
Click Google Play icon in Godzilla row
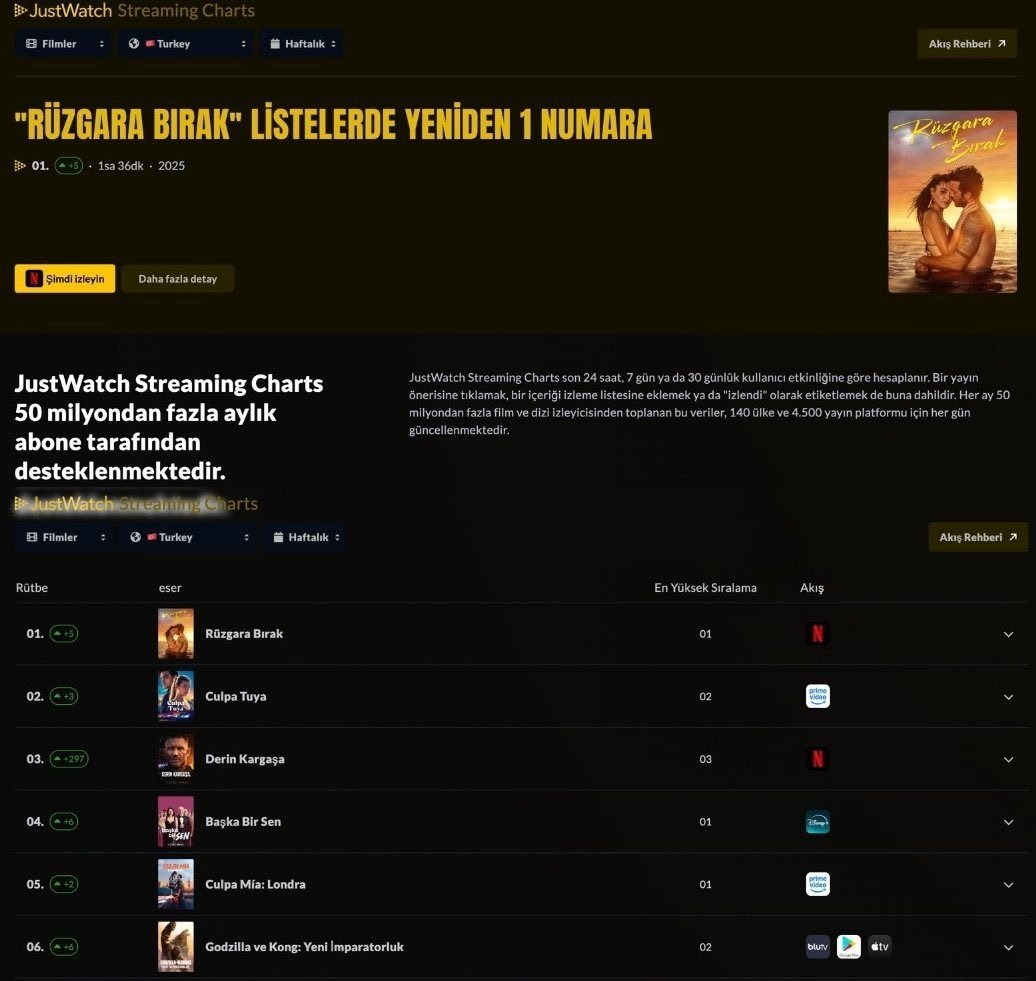(x=849, y=947)
